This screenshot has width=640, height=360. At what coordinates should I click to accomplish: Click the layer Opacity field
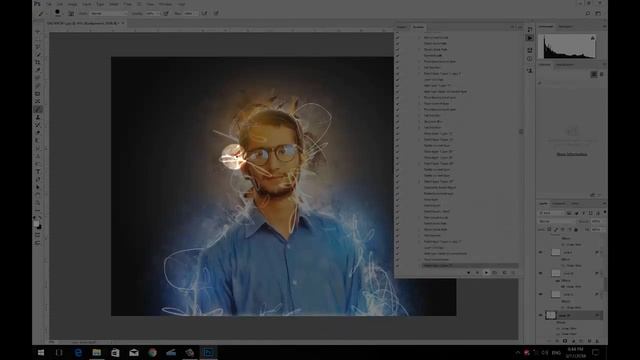596,221
